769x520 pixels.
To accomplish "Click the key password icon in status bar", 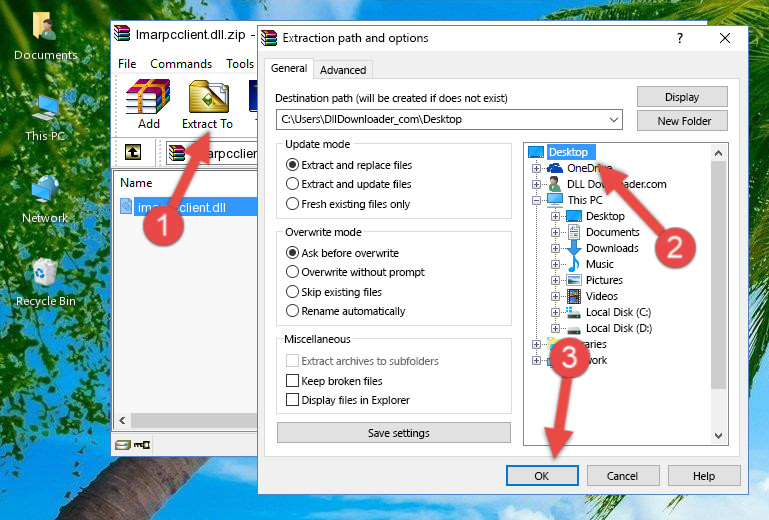I will (142, 445).
